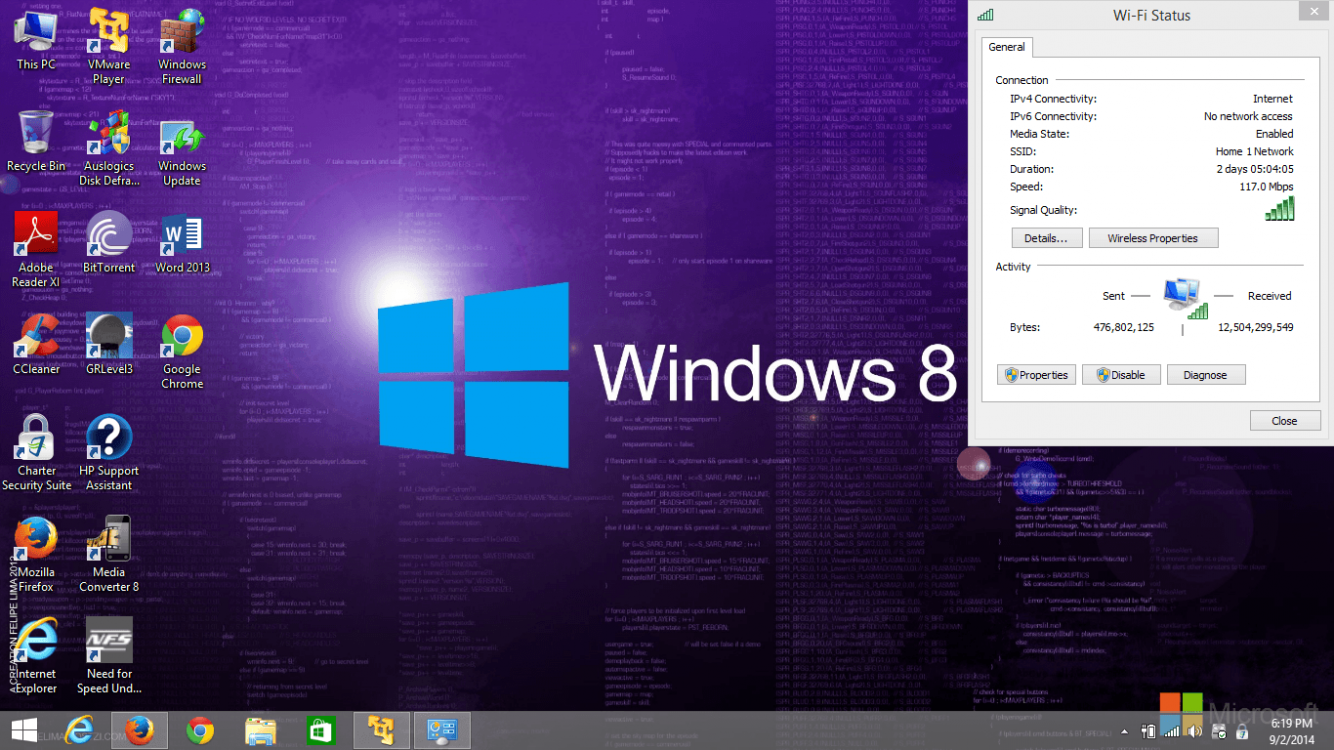The image size is (1334, 750).
Task: Click the IPv6 value No network access
Action: tap(1248, 117)
